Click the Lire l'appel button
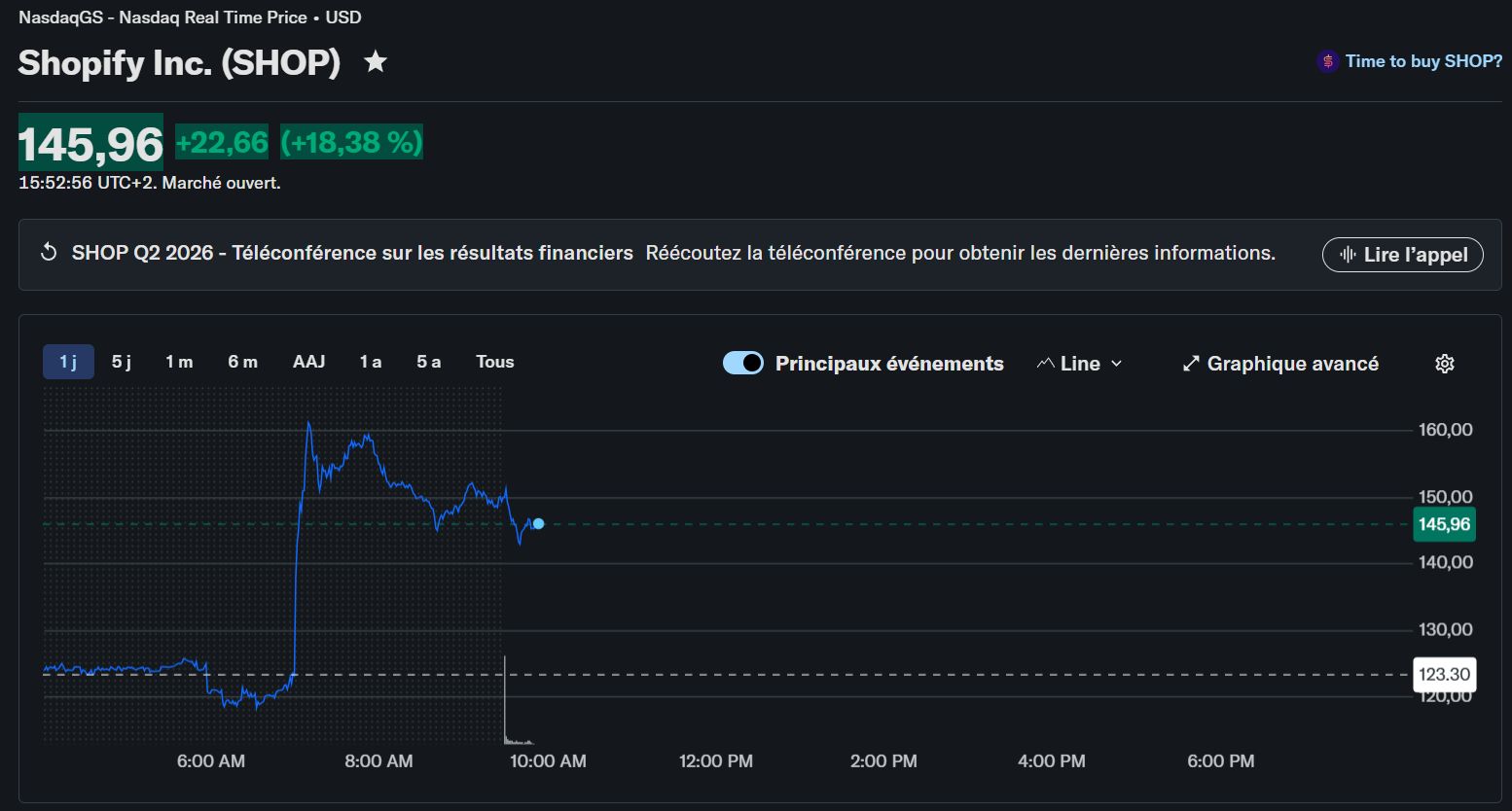This screenshot has height=811, width=1512. point(1403,255)
